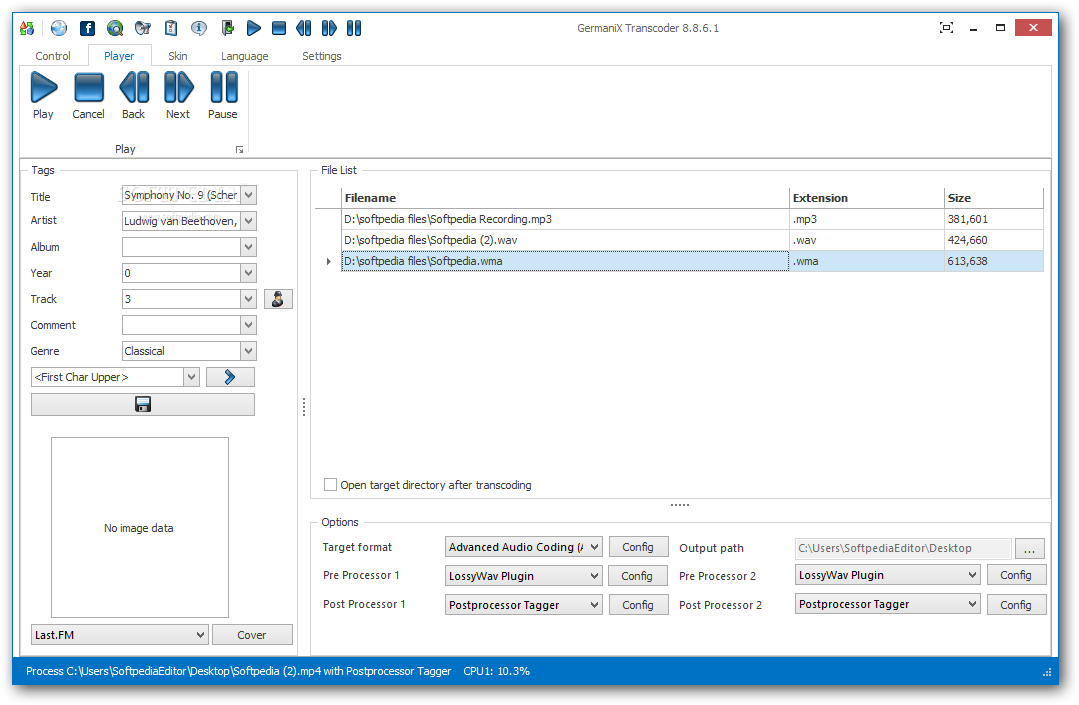Click the megaphone announcement icon
The width and height of the screenshot is (1079, 705).
click(143, 28)
